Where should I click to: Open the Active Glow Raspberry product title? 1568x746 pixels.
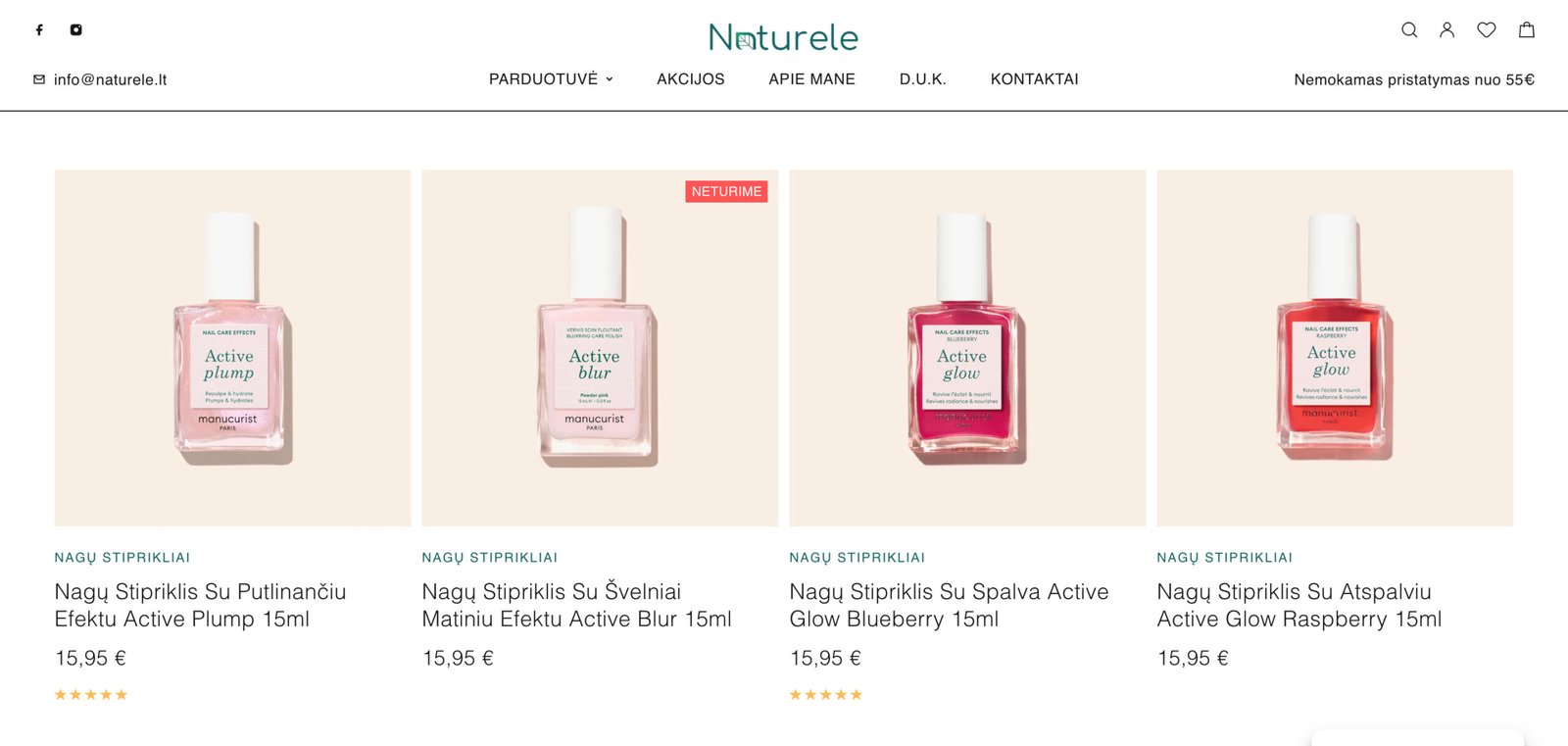click(x=1298, y=605)
